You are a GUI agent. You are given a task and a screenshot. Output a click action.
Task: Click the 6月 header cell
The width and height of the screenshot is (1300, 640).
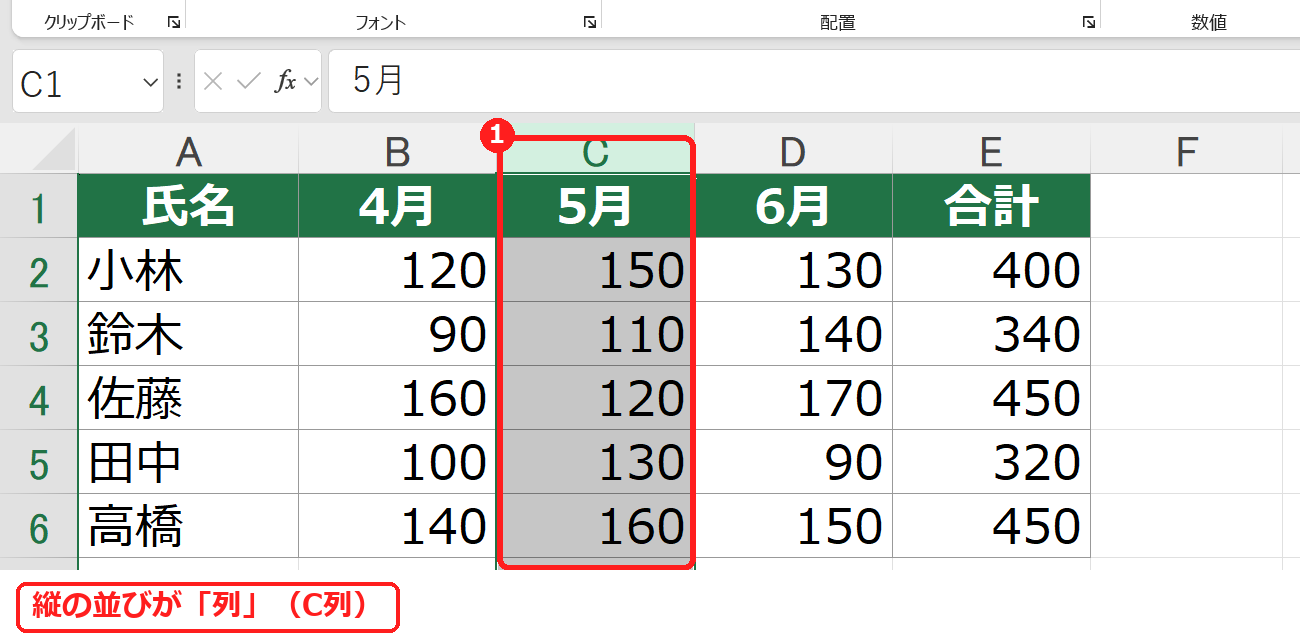(x=793, y=206)
